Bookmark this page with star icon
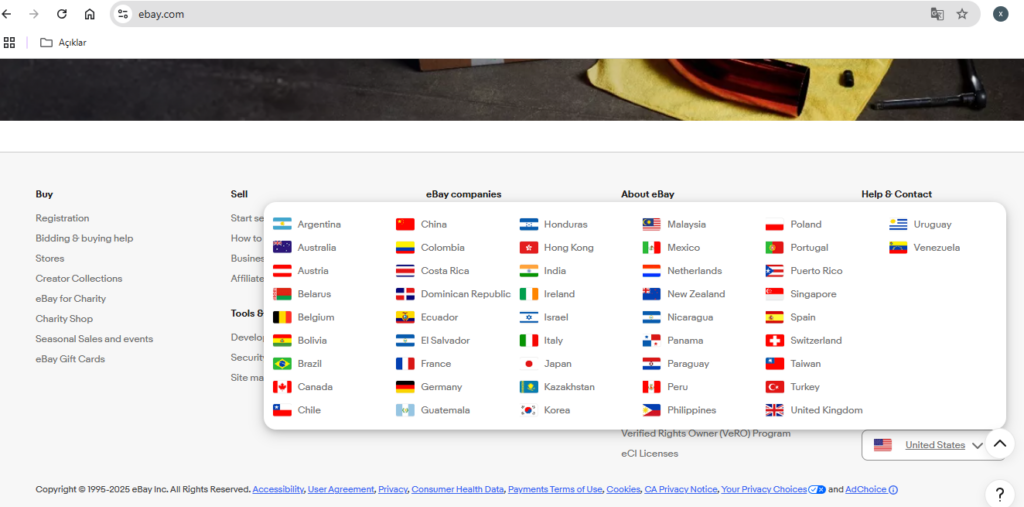The height and width of the screenshot is (507, 1024). (962, 14)
